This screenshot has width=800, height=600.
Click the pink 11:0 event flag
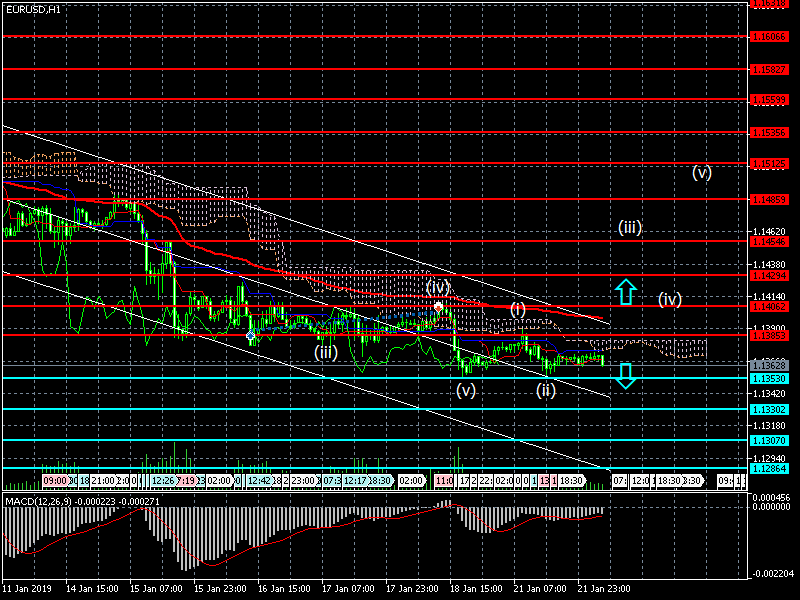click(x=444, y=481)
